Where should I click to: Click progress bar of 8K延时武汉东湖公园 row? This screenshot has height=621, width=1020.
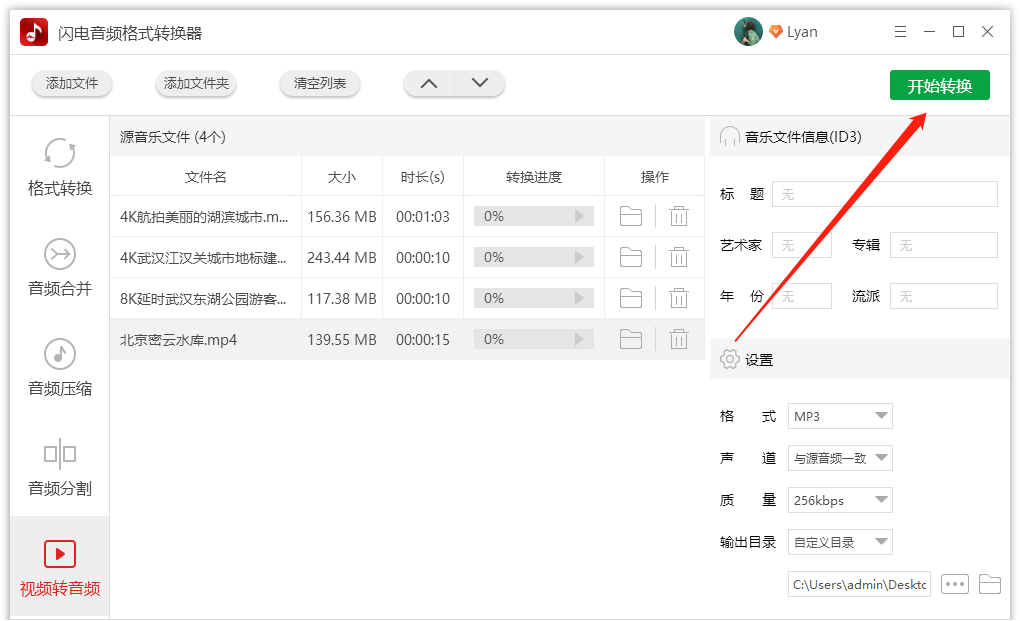pyautogui.click(x=533, y=298)
